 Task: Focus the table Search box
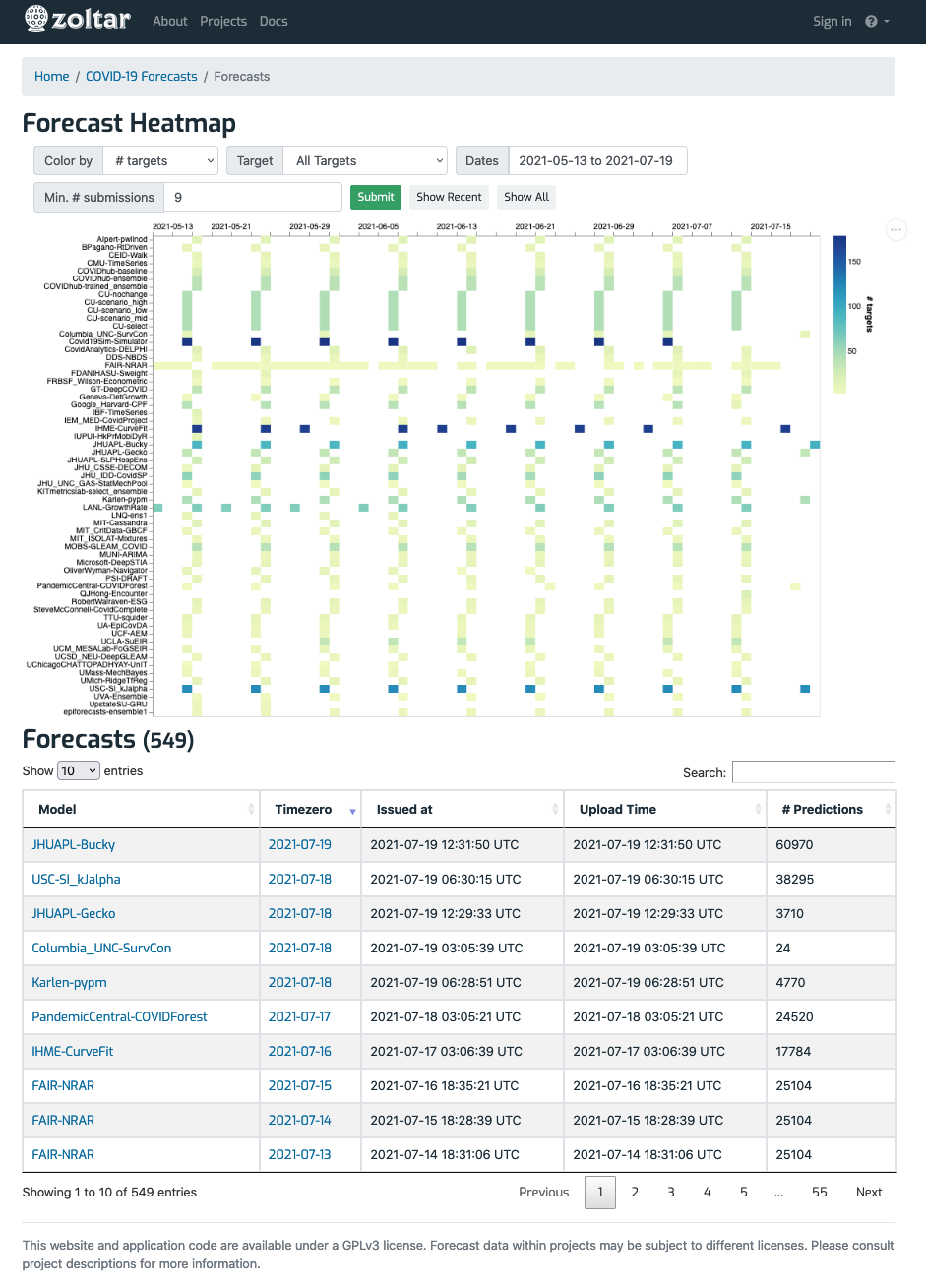click(814, 772)
